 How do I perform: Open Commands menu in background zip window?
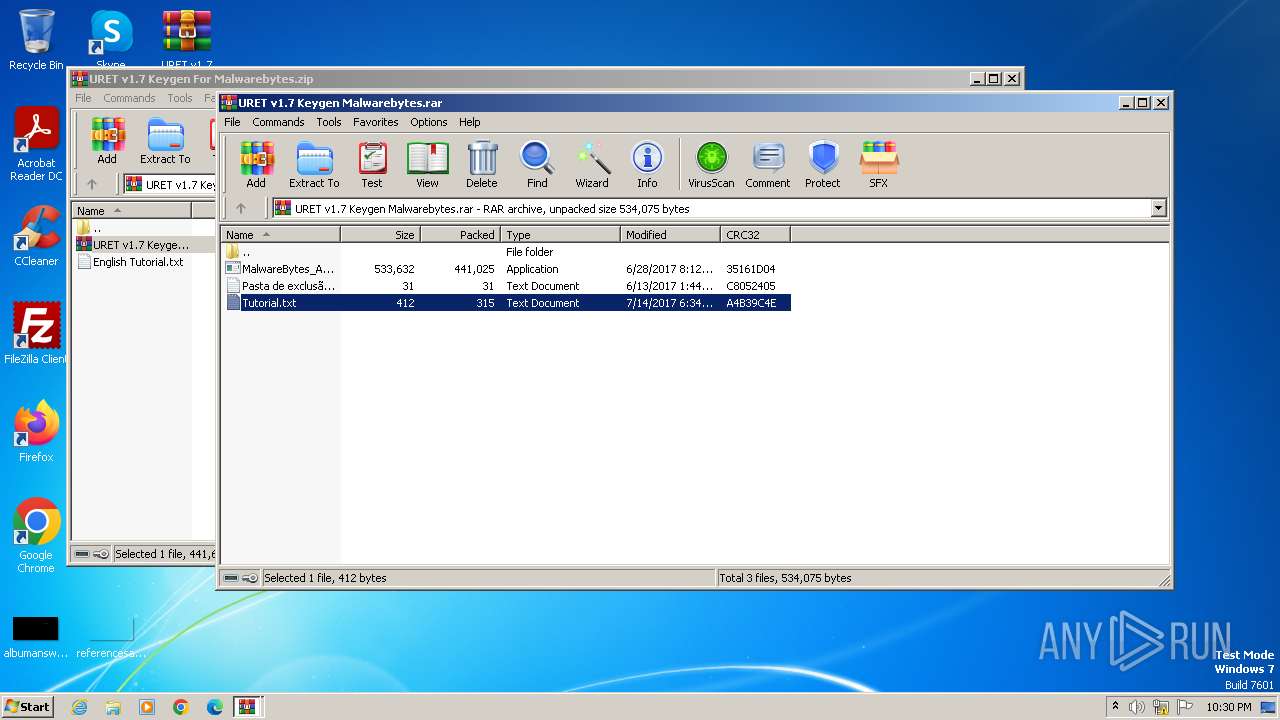(x=129, y=98)
